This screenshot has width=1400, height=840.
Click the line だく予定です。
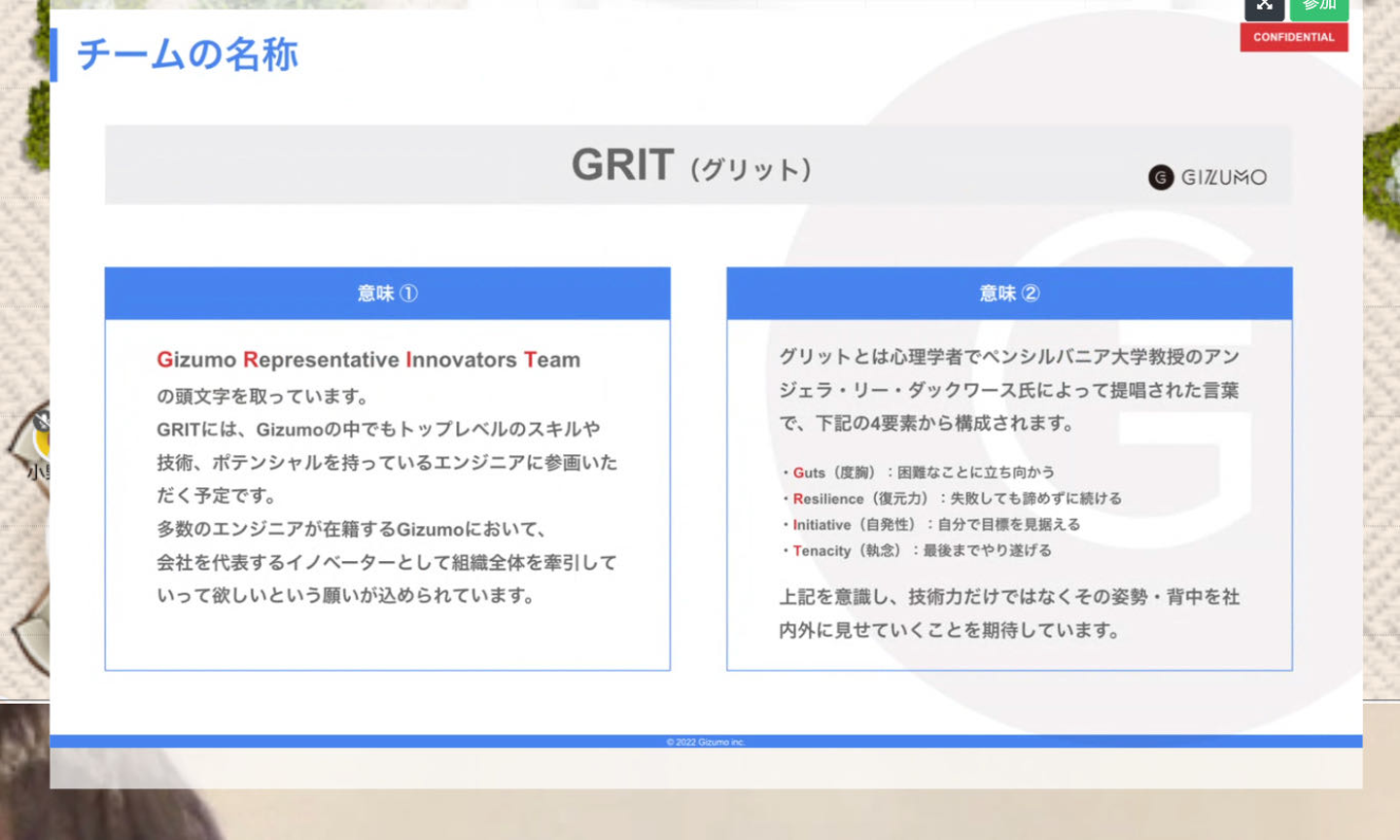pyautogui.click(x=218, y=496)
